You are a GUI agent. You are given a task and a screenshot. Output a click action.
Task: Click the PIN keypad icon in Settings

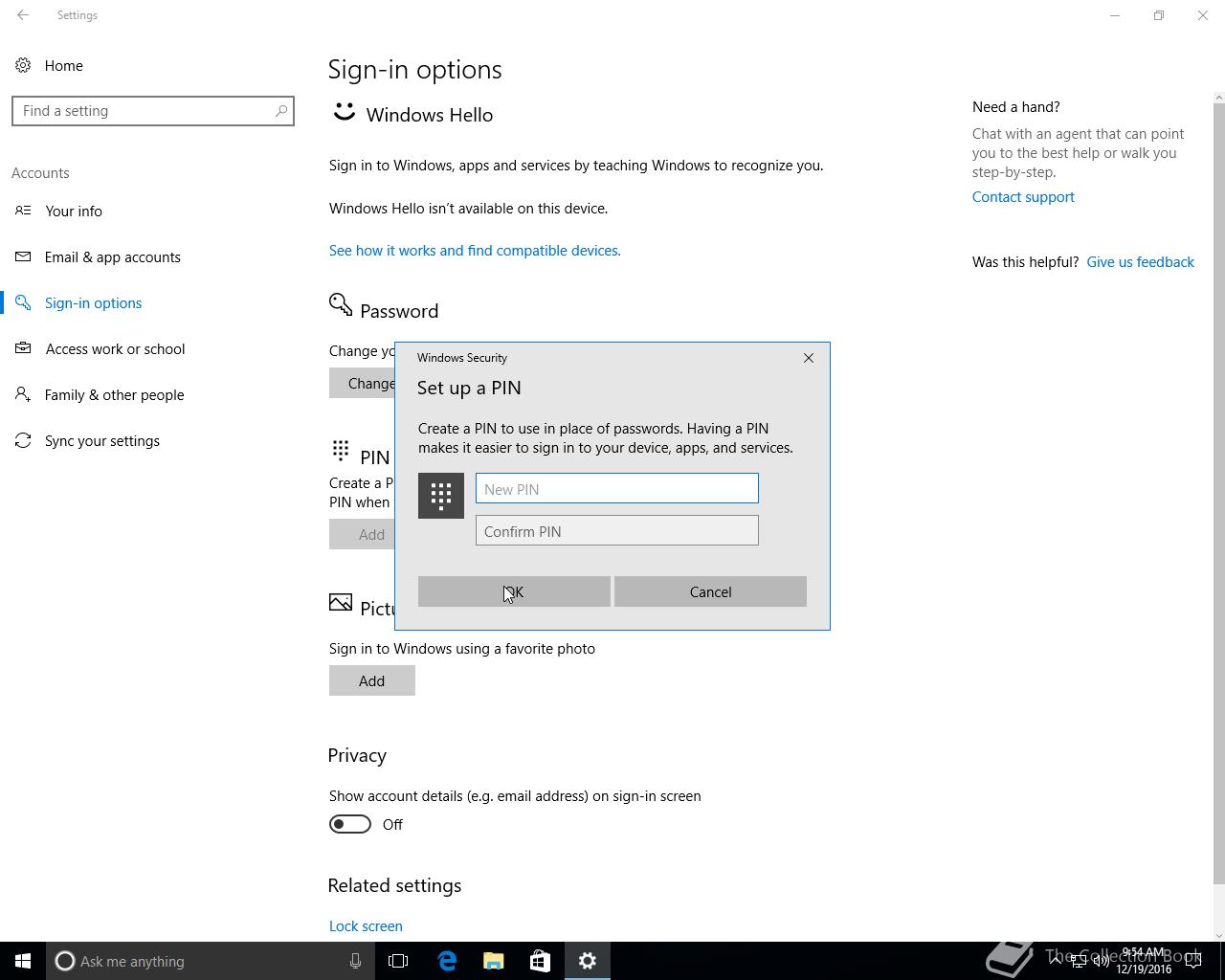(x=341, y=449)
